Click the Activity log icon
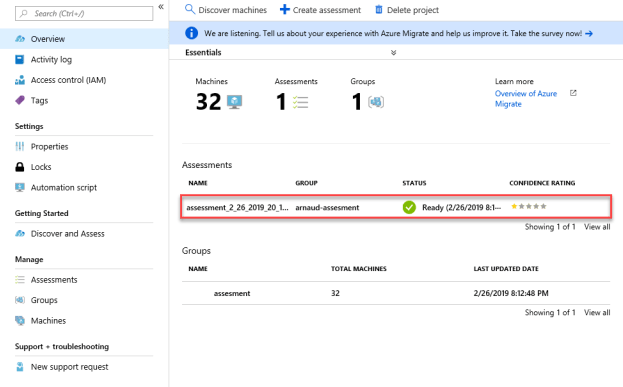Image resolution: width=623 pixels, height=387 pixels. 19,60
